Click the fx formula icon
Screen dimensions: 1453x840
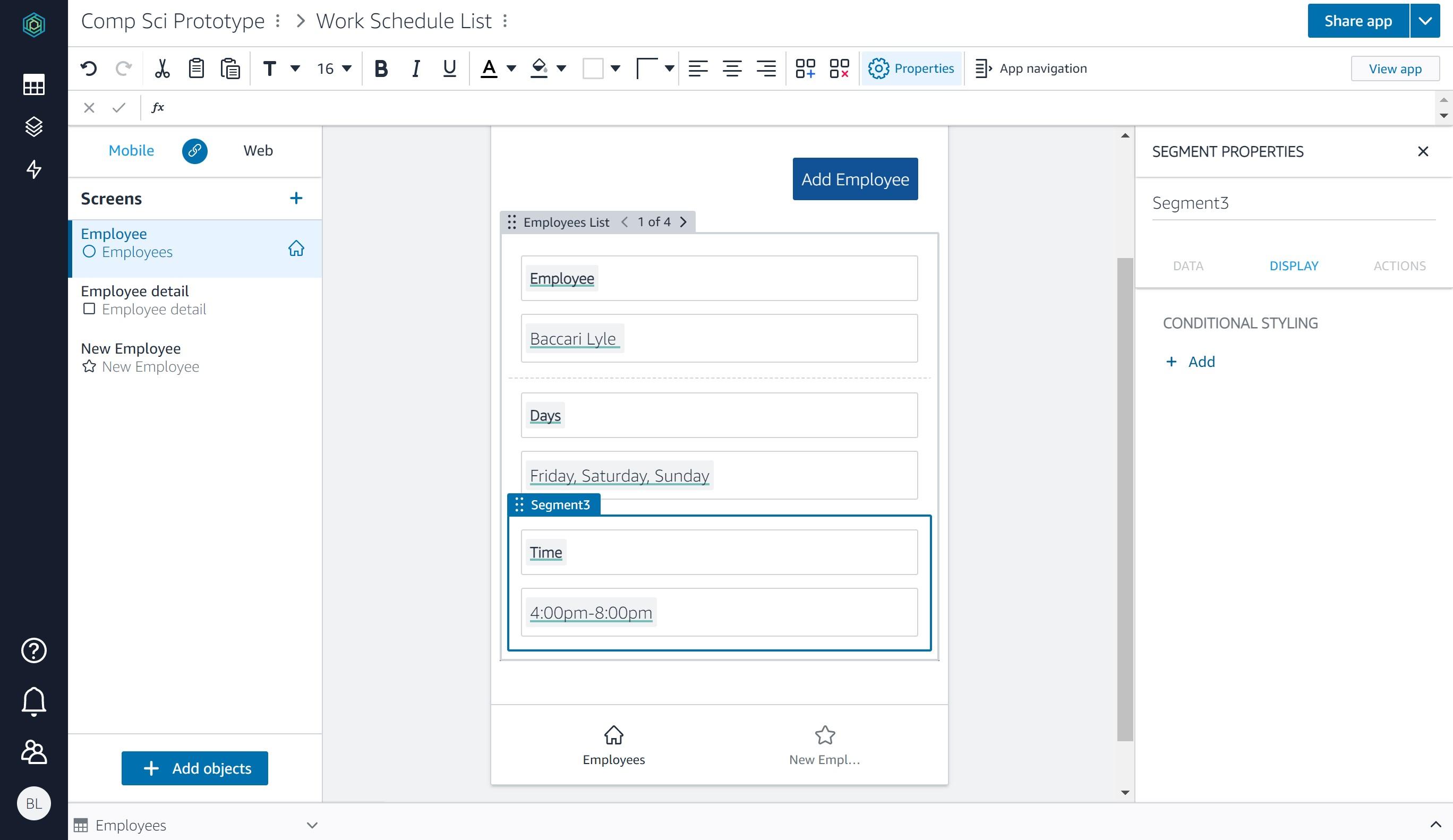[157, 107]
